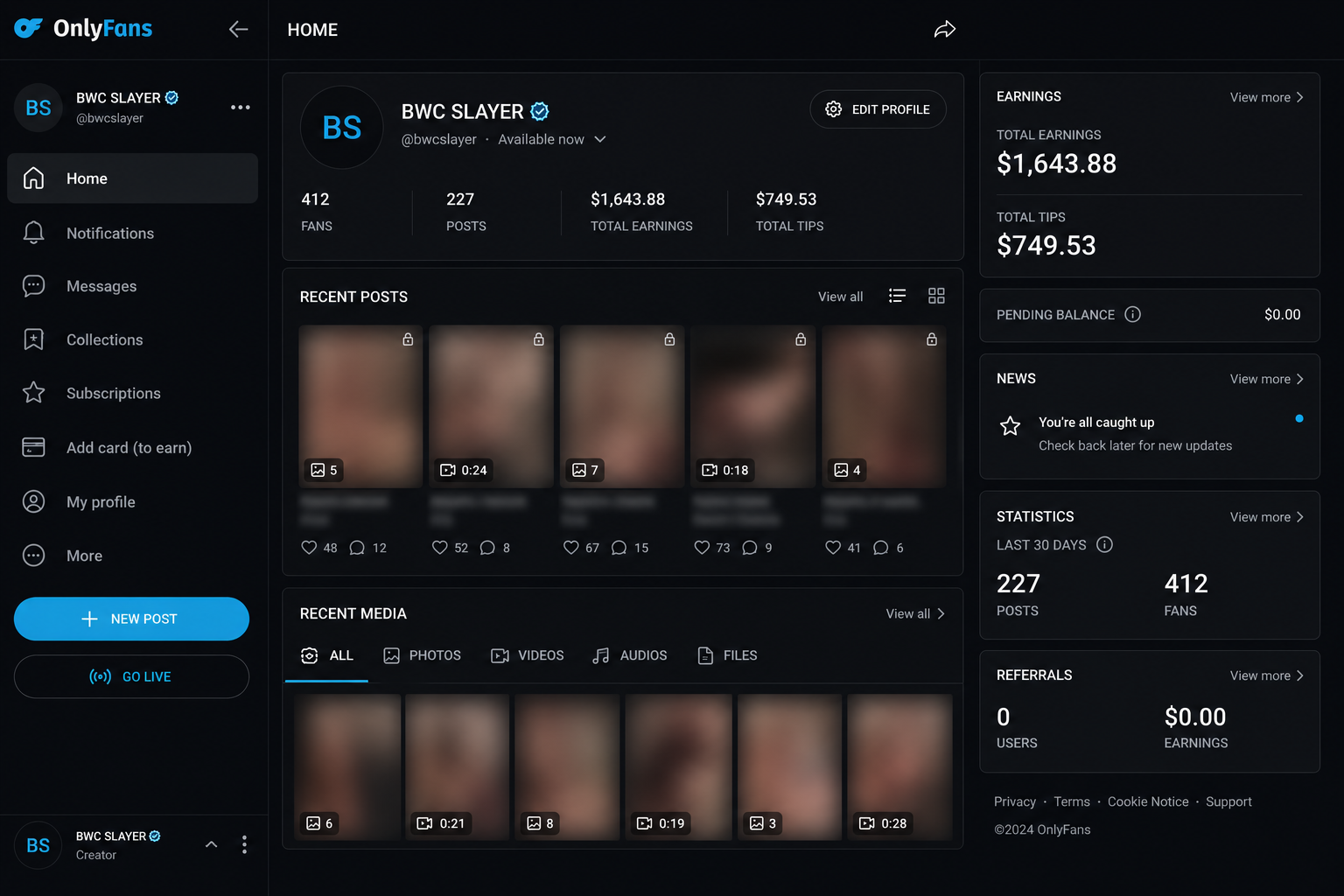Expand the account switcher chevron at sidebar bottom

[211, 844]
